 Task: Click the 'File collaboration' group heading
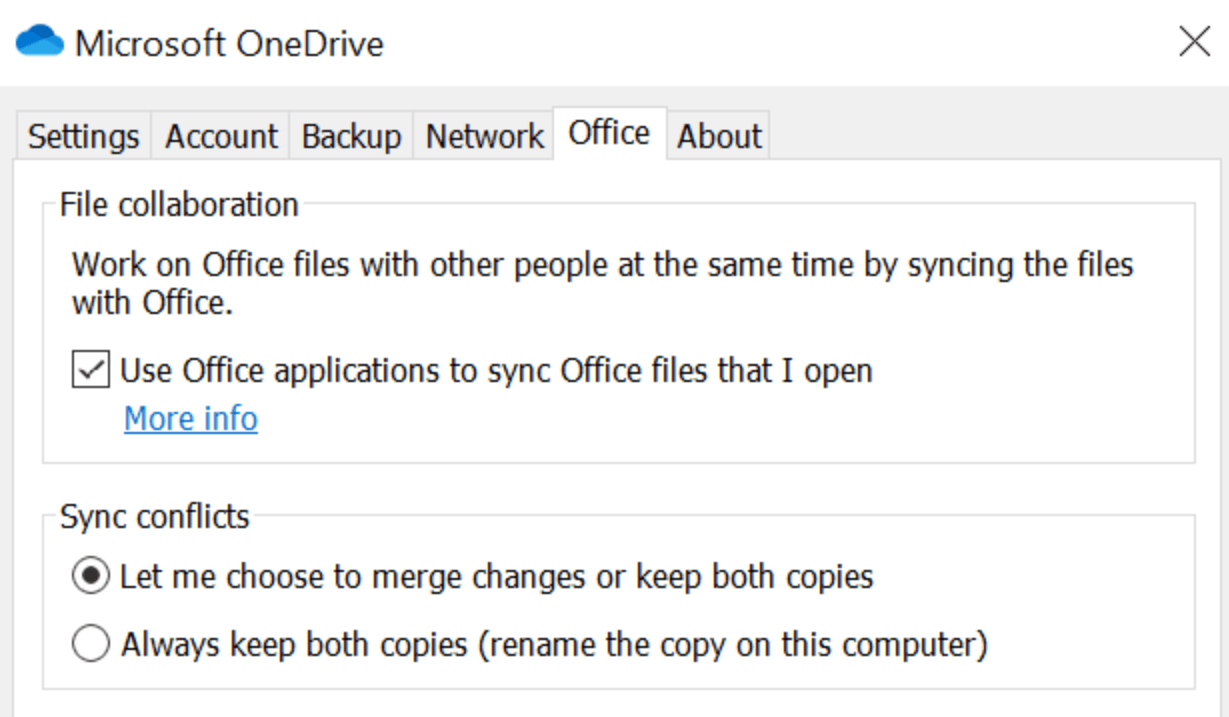(179, 204)
